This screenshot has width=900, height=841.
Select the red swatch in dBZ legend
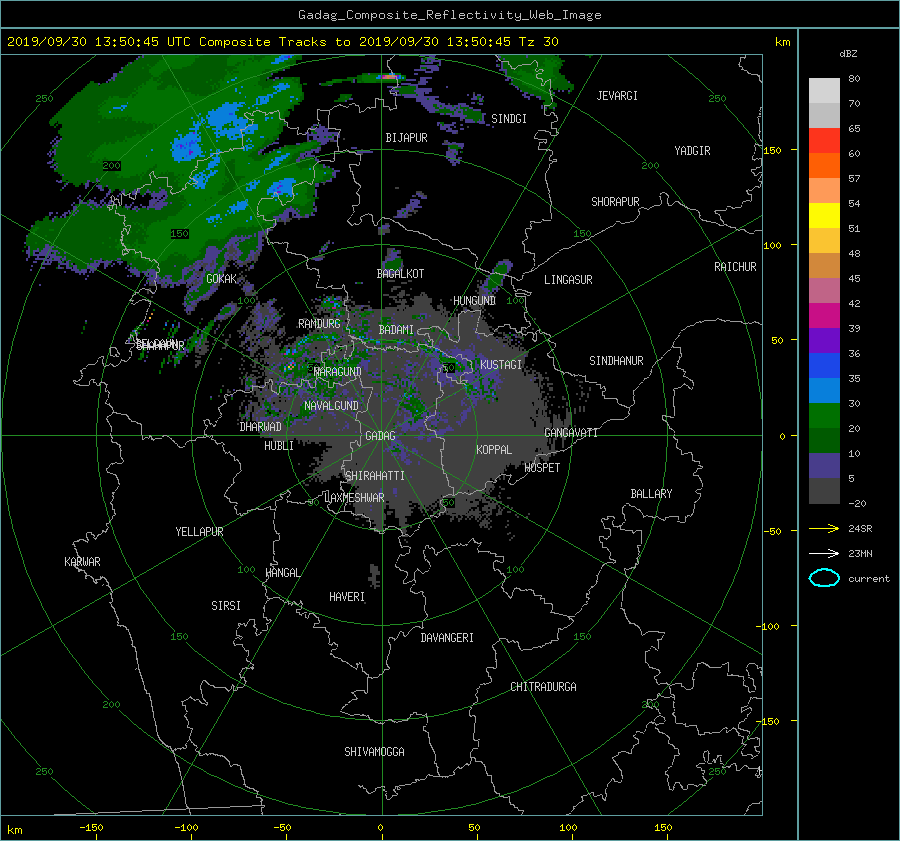(x=824, y=140)
